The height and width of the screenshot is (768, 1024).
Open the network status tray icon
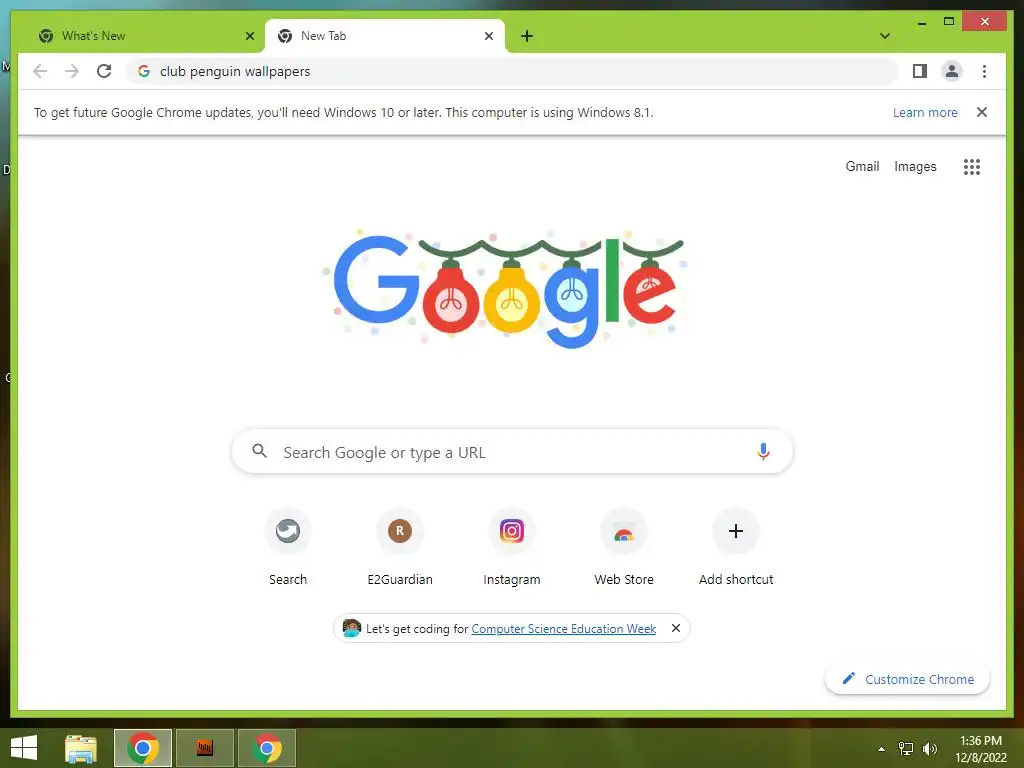point(906,749)
